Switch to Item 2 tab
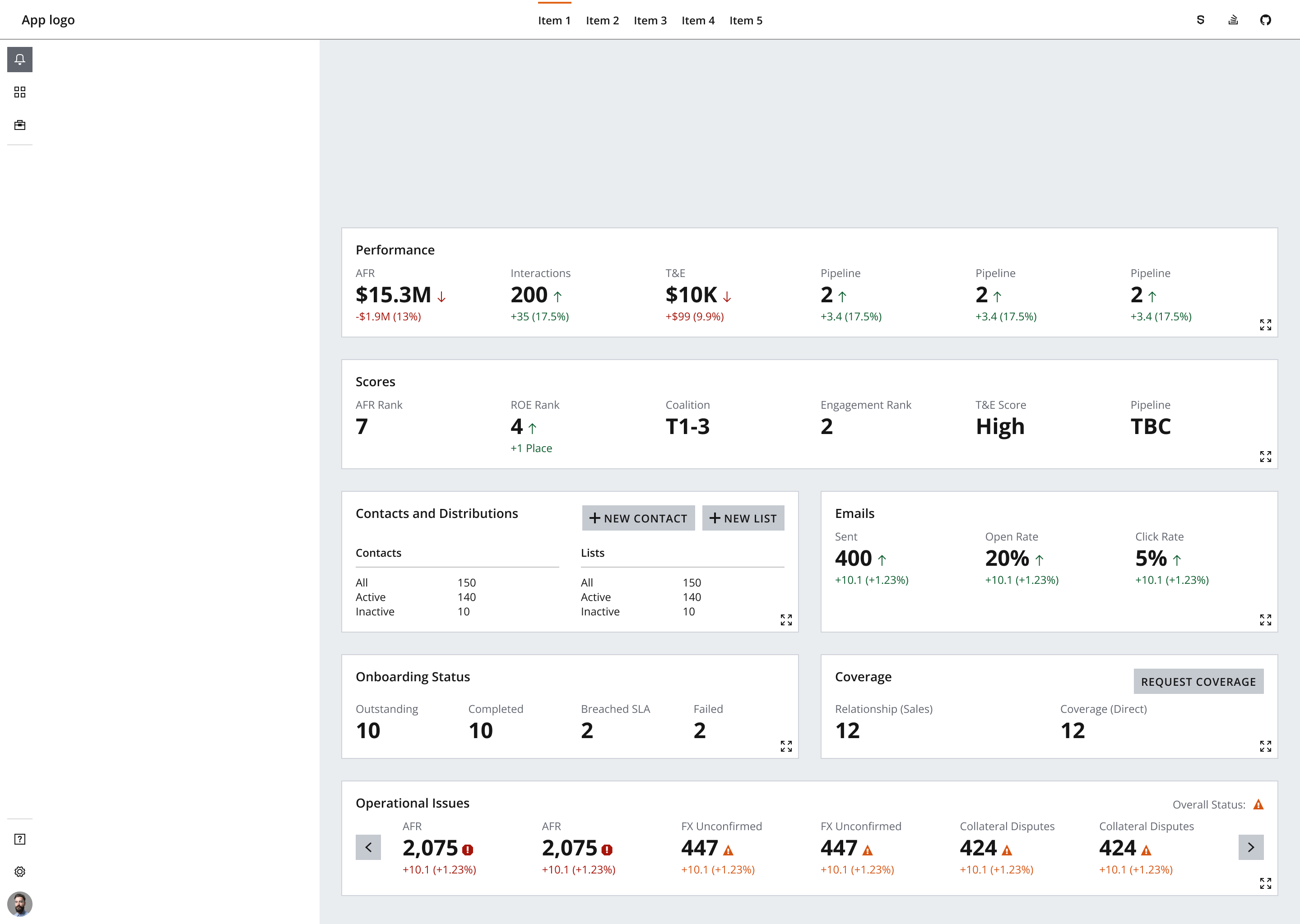Image resolution: width=1300 pixels, height=924 pixels. coord(602,21)
